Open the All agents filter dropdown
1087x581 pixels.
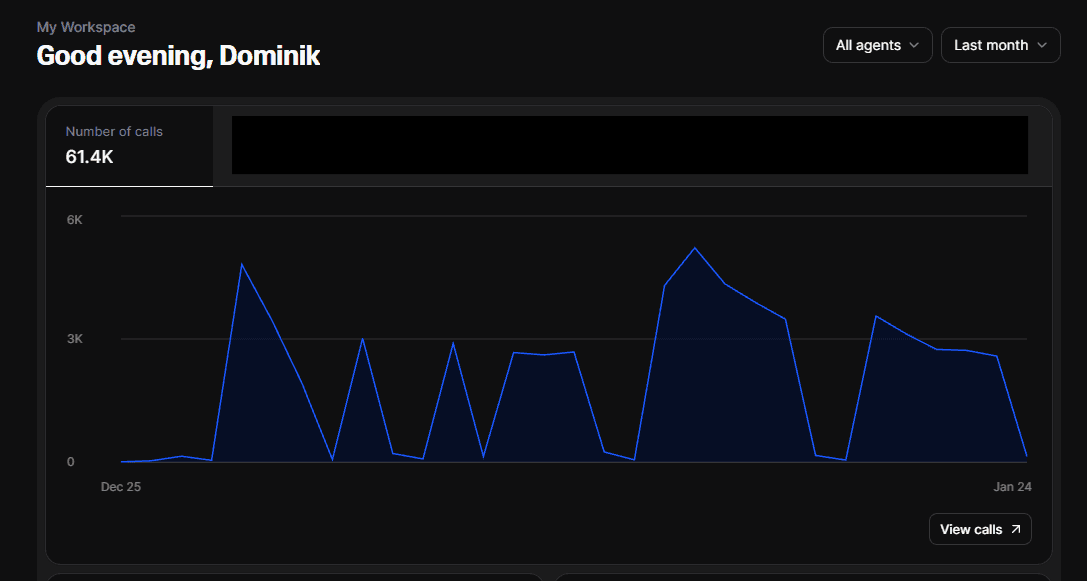point(877,45)
